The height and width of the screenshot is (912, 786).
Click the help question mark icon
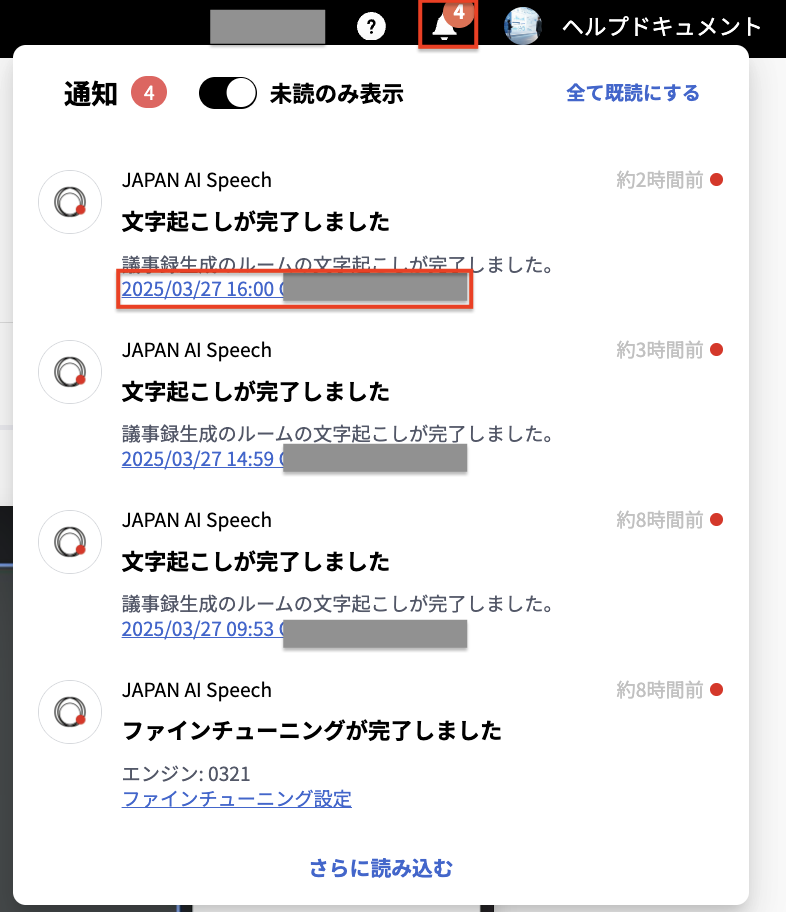click(371, 26)
